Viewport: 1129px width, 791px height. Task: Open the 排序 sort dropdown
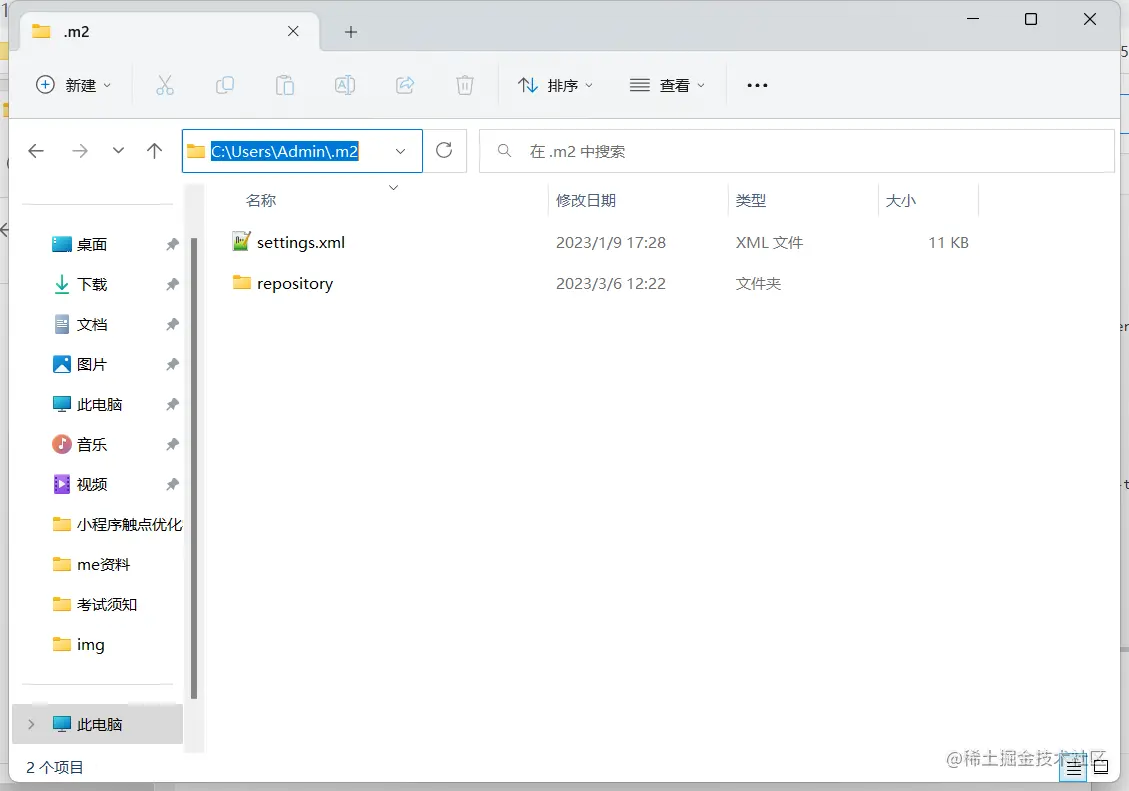555,85
